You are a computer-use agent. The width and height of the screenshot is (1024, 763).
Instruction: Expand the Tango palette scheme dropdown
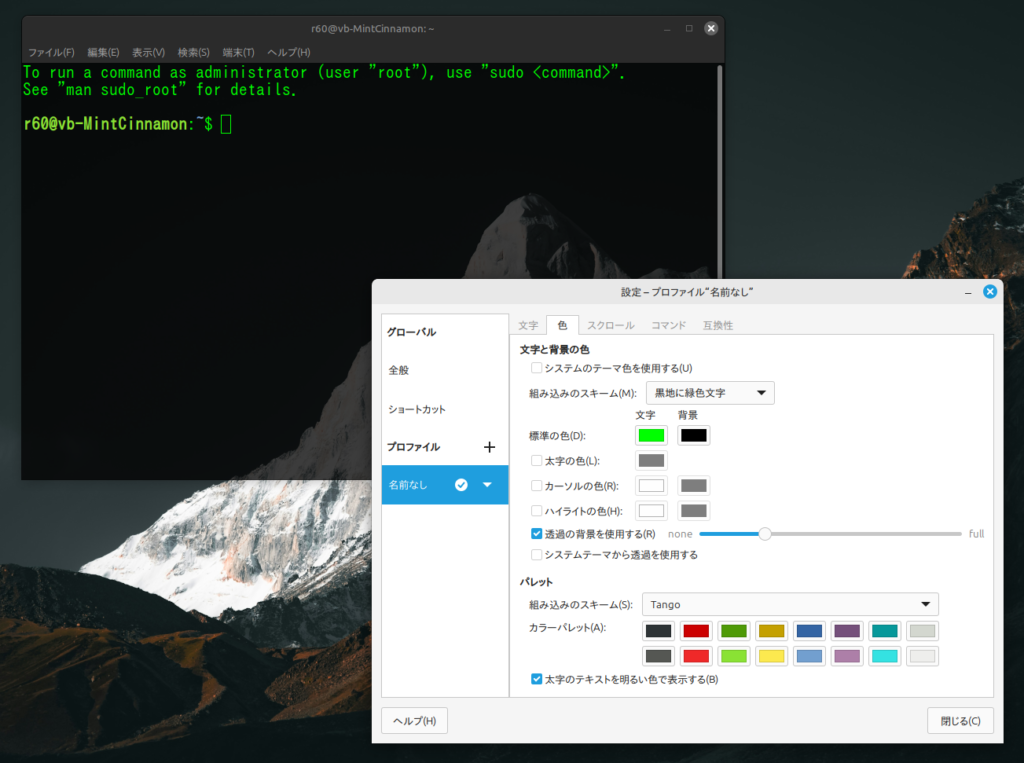(x=790, y=604)
